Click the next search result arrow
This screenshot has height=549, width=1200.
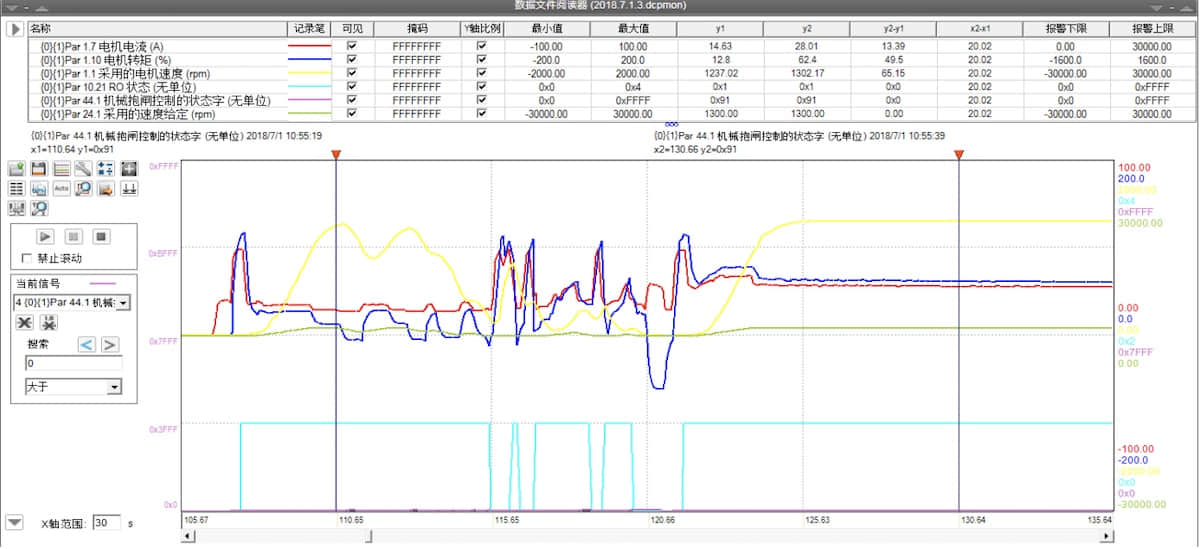tap(110, 344)
